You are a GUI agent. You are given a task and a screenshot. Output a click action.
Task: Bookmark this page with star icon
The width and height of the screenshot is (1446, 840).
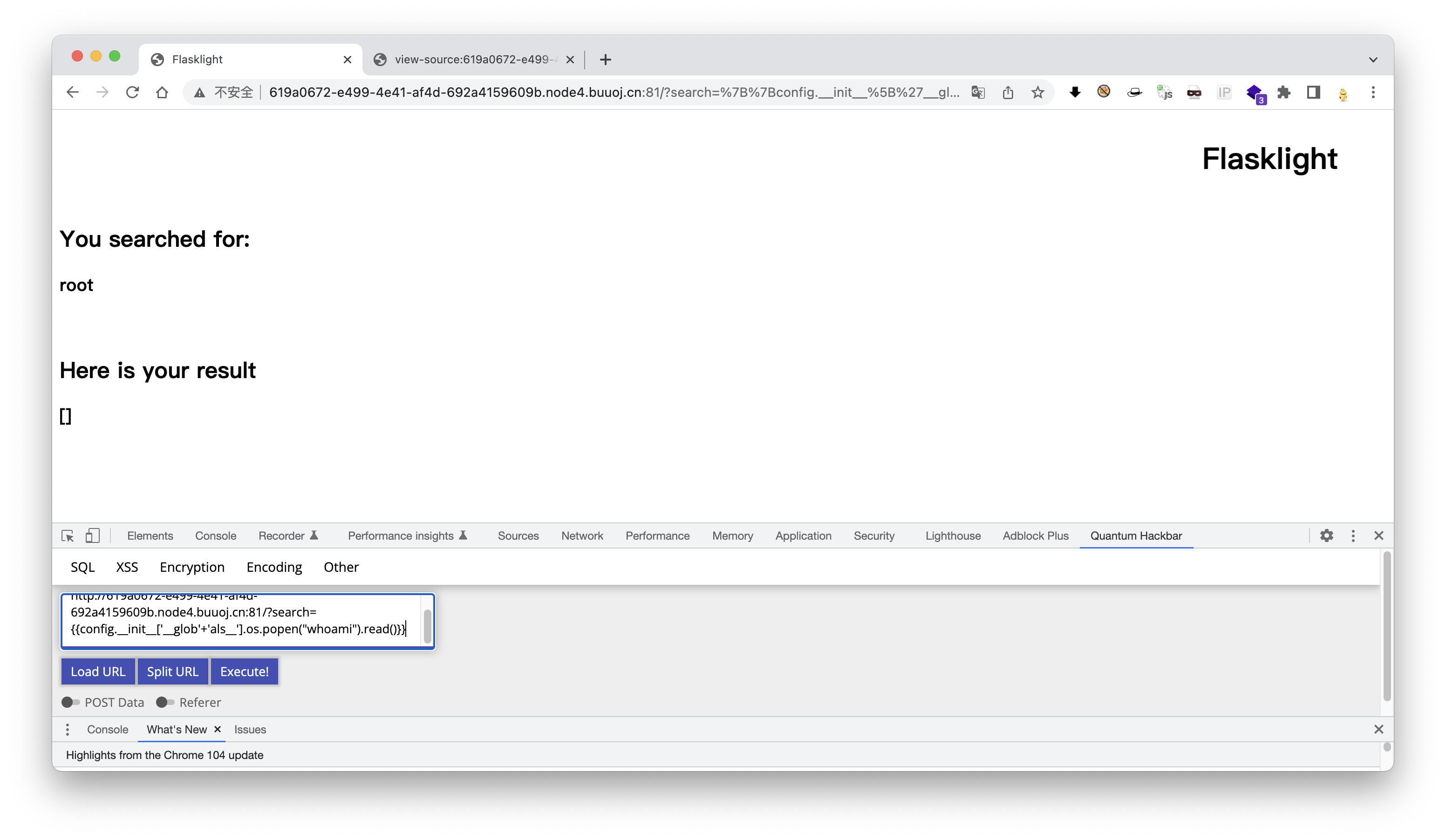click(1037, 92)
